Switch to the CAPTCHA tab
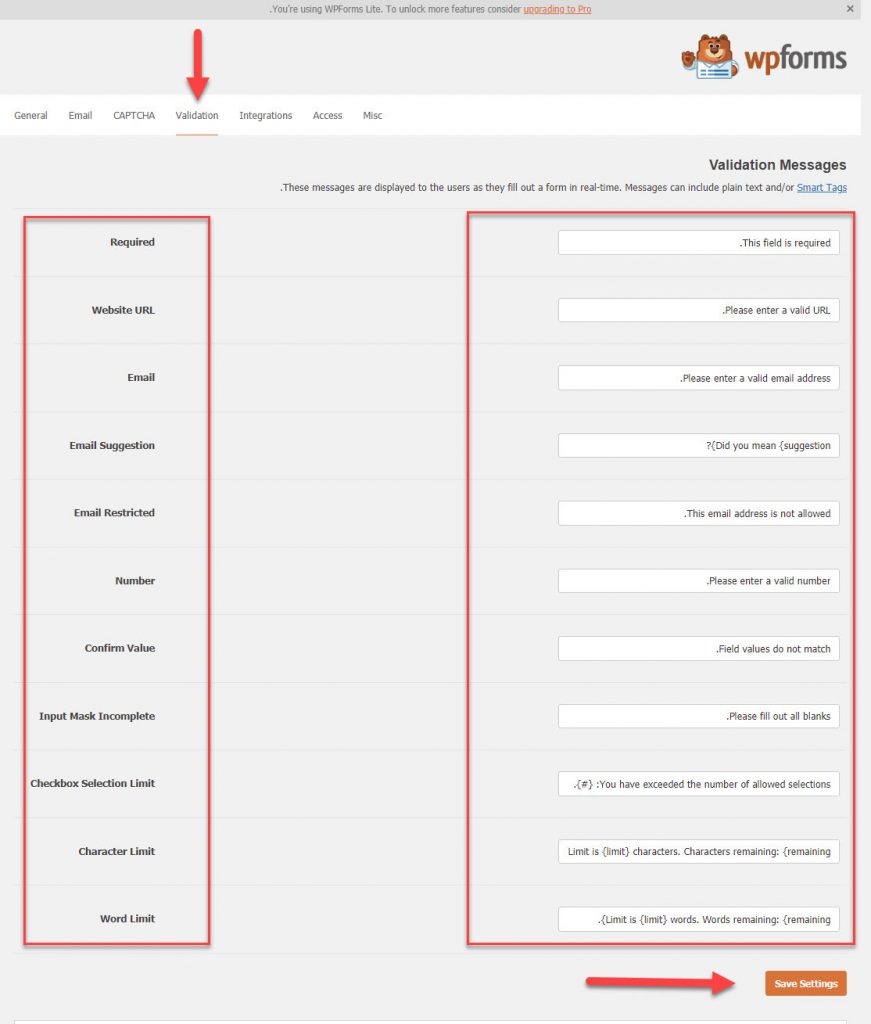 click(x=133, y=115)
